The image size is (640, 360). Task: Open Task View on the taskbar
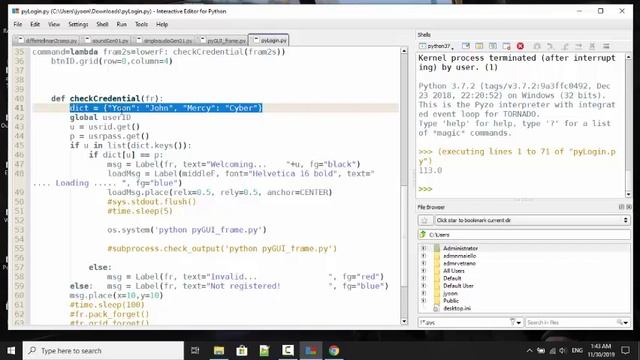[x=195, y=351]
